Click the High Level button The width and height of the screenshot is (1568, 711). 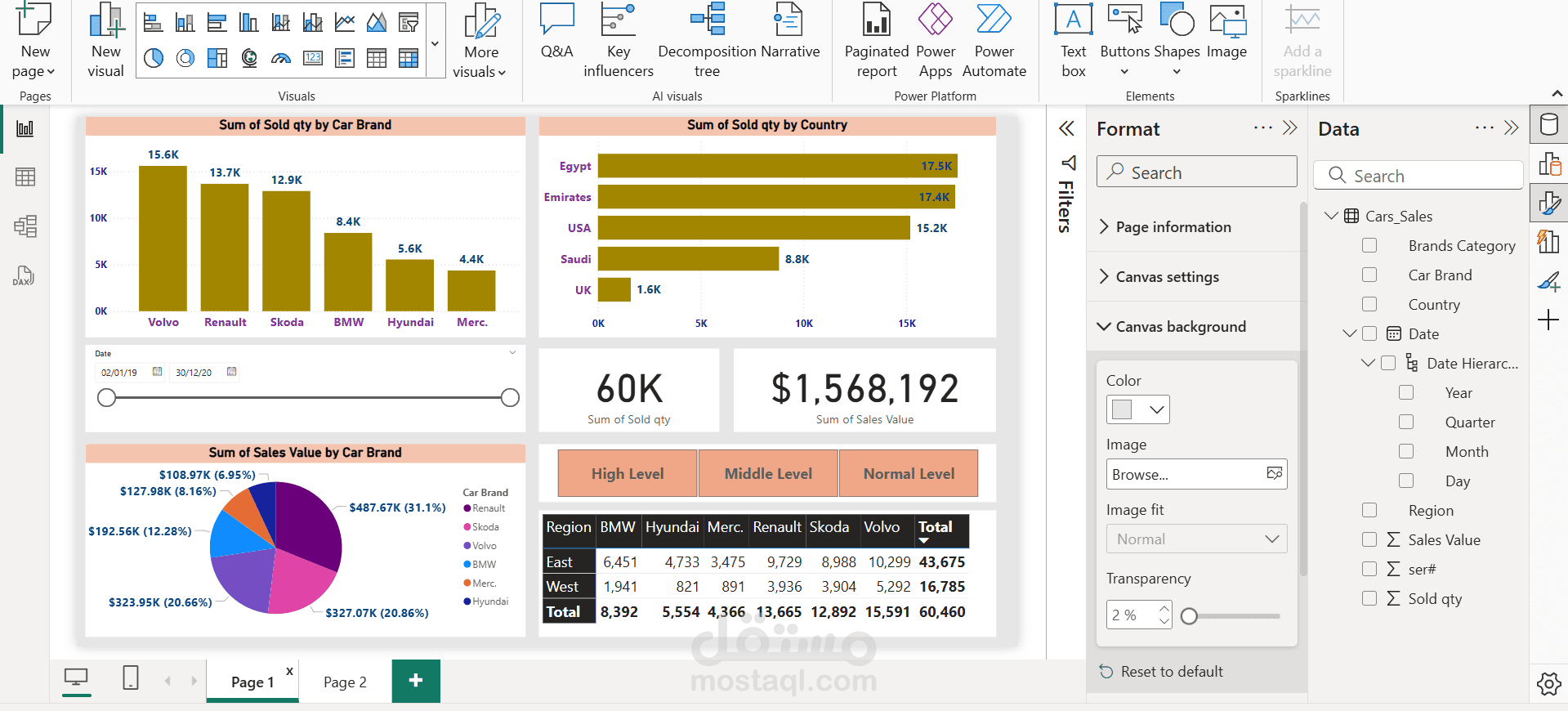[628, 473]
